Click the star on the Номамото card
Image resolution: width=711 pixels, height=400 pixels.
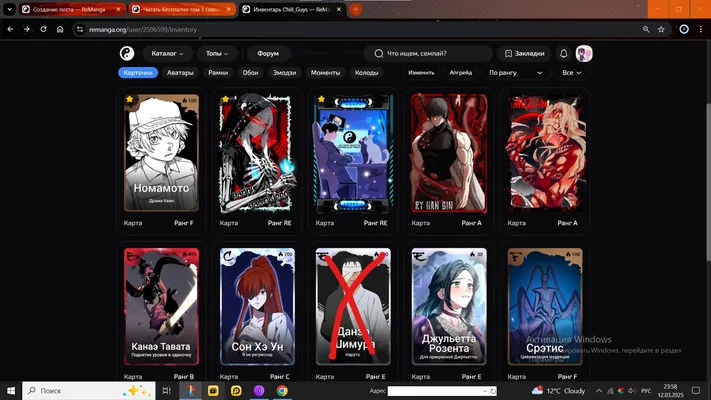130,99
